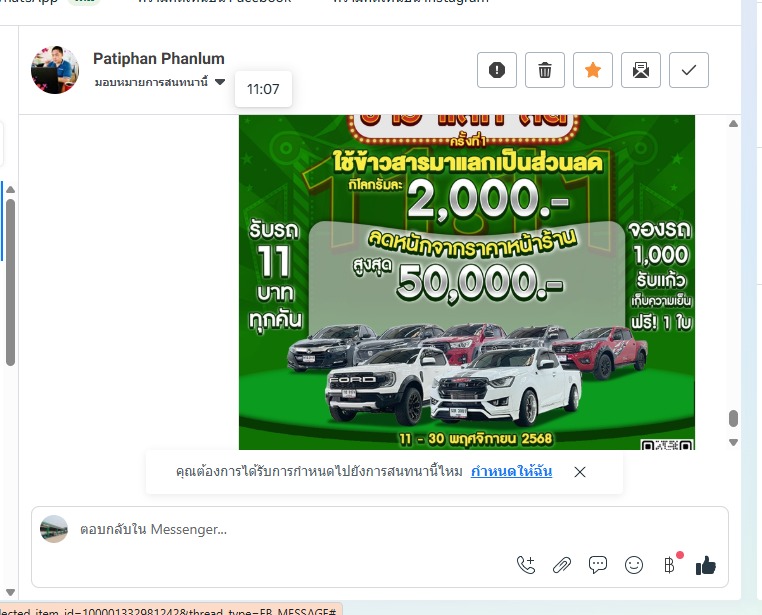Open Patiphan Phanlum profile picture
Screen dimensions: 762x615
click(x=54, y=69)
